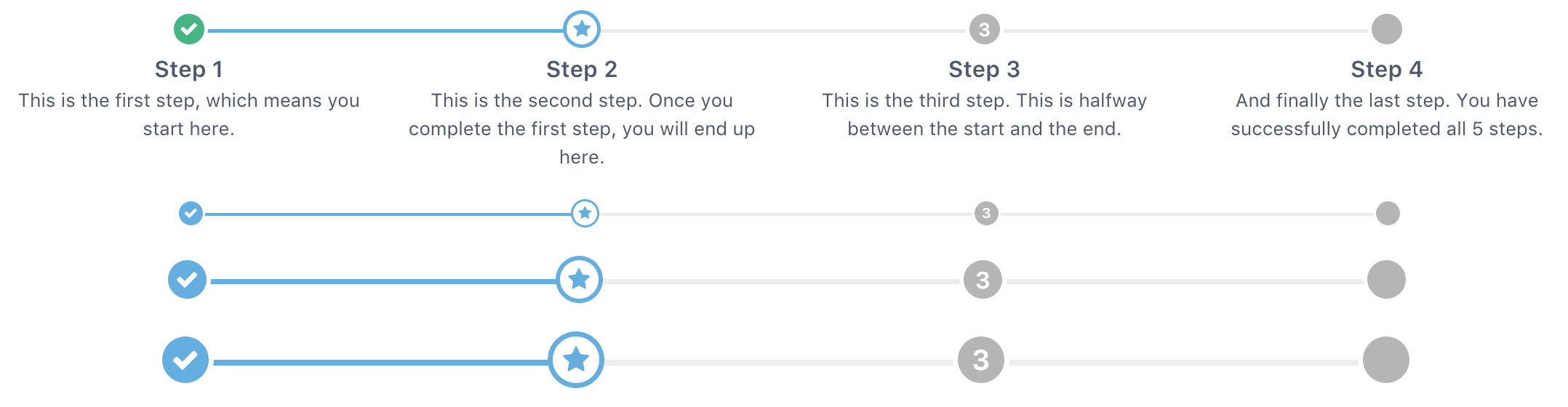
Task: Click the blue progress line in the top stepper
Action: pyautogui.click(x=385, y=31)
